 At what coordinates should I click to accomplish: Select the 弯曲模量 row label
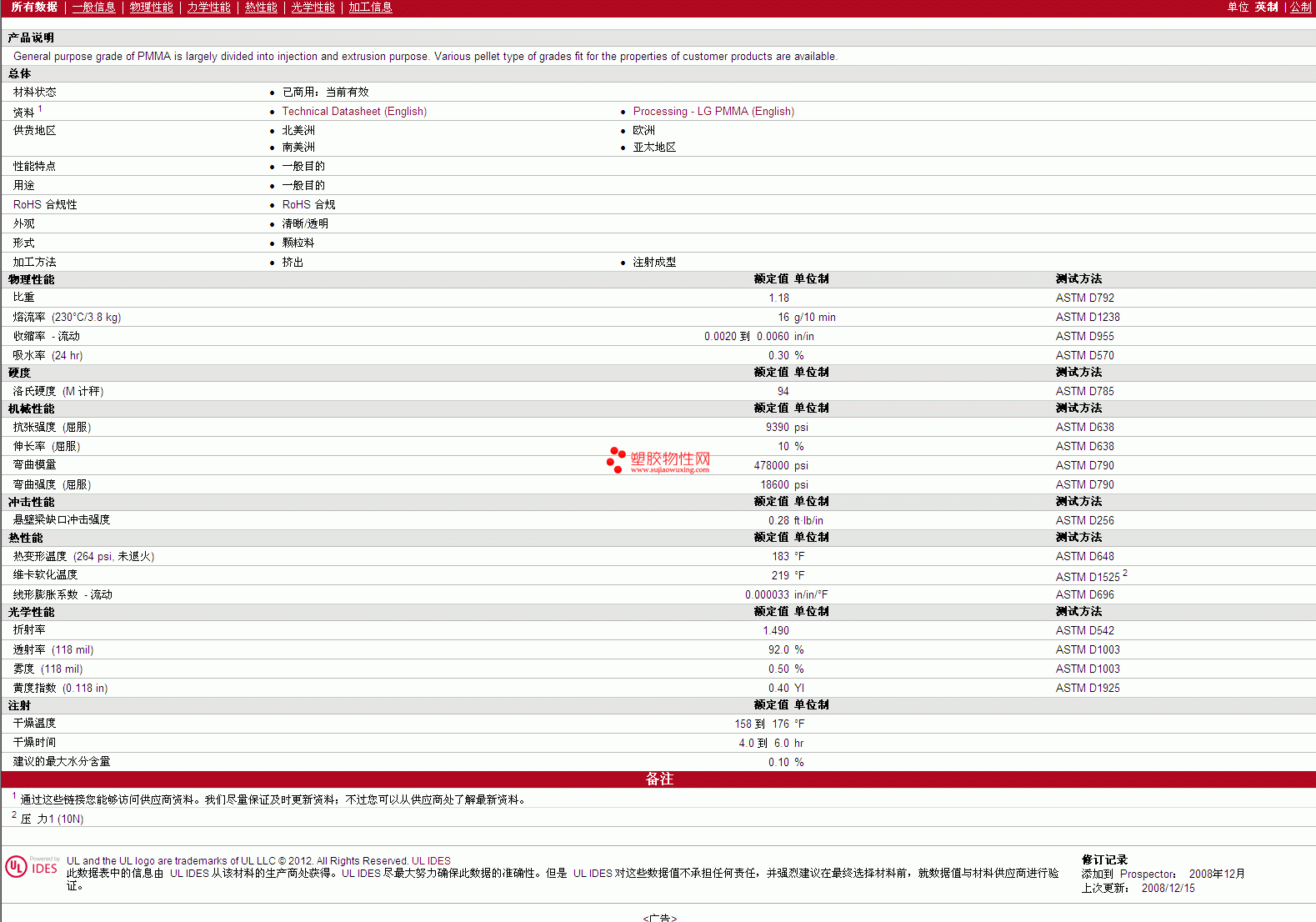[34, 465]
